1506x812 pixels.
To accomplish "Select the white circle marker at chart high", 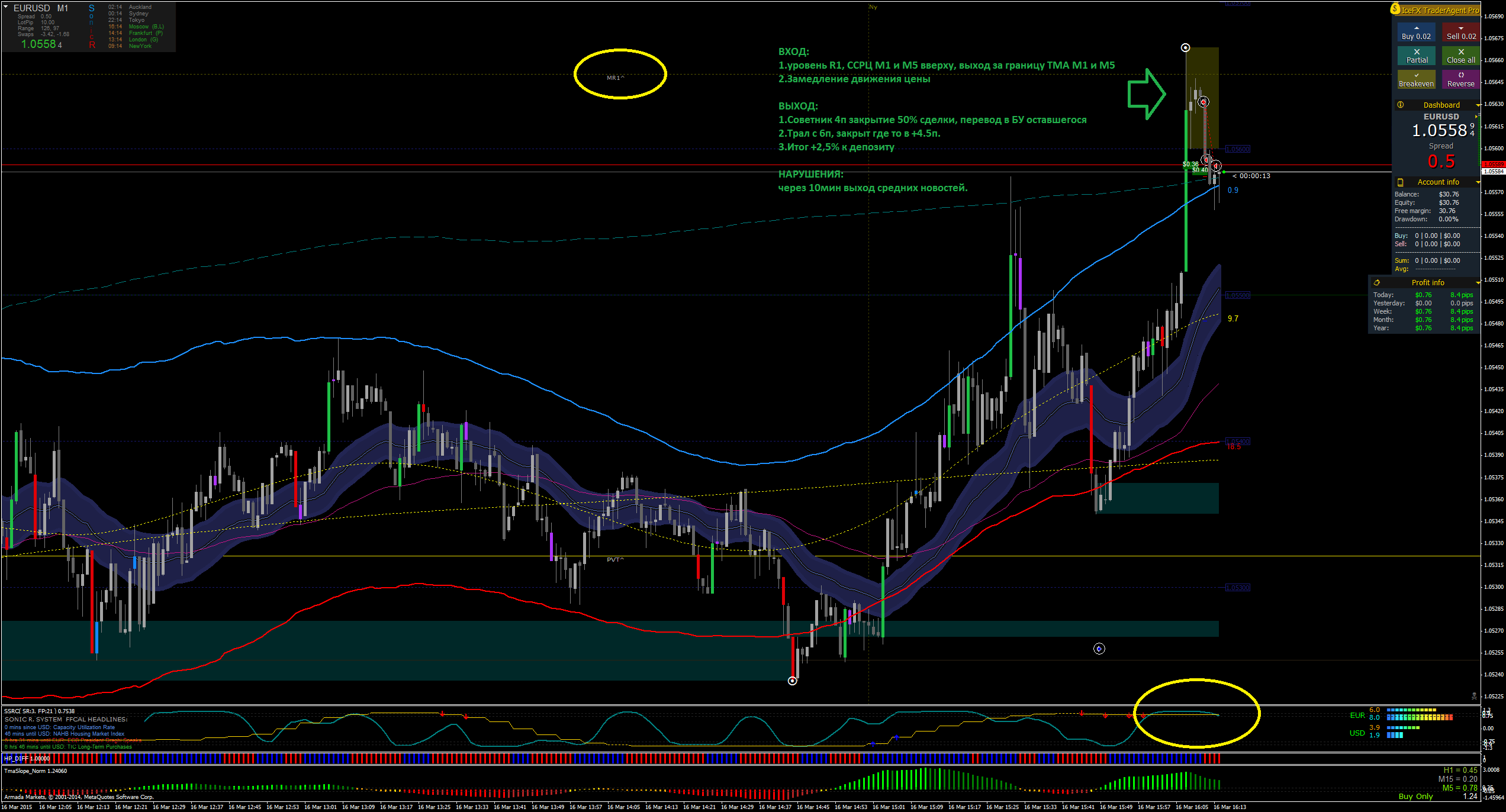I will (x=1185, y=48).
